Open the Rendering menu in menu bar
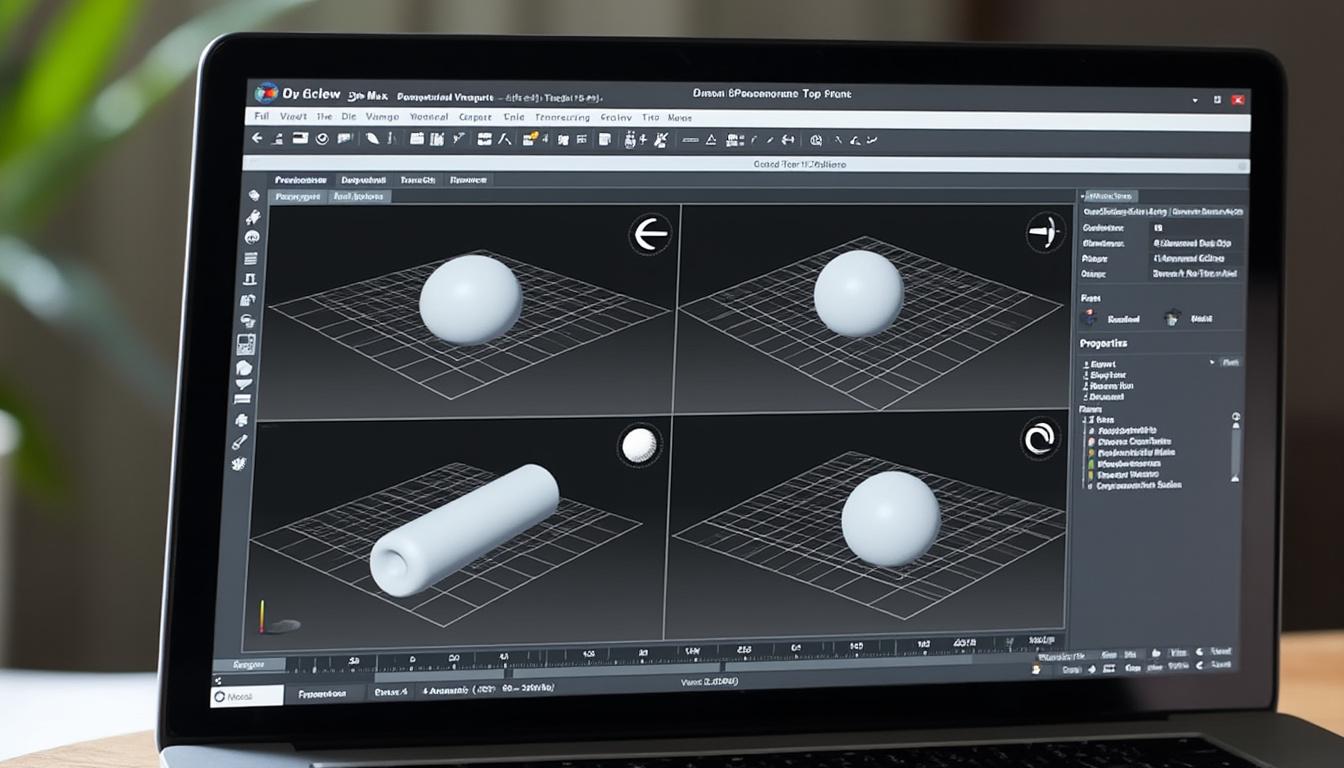This screenshot has height=768, width=1344. coord(562,117)
